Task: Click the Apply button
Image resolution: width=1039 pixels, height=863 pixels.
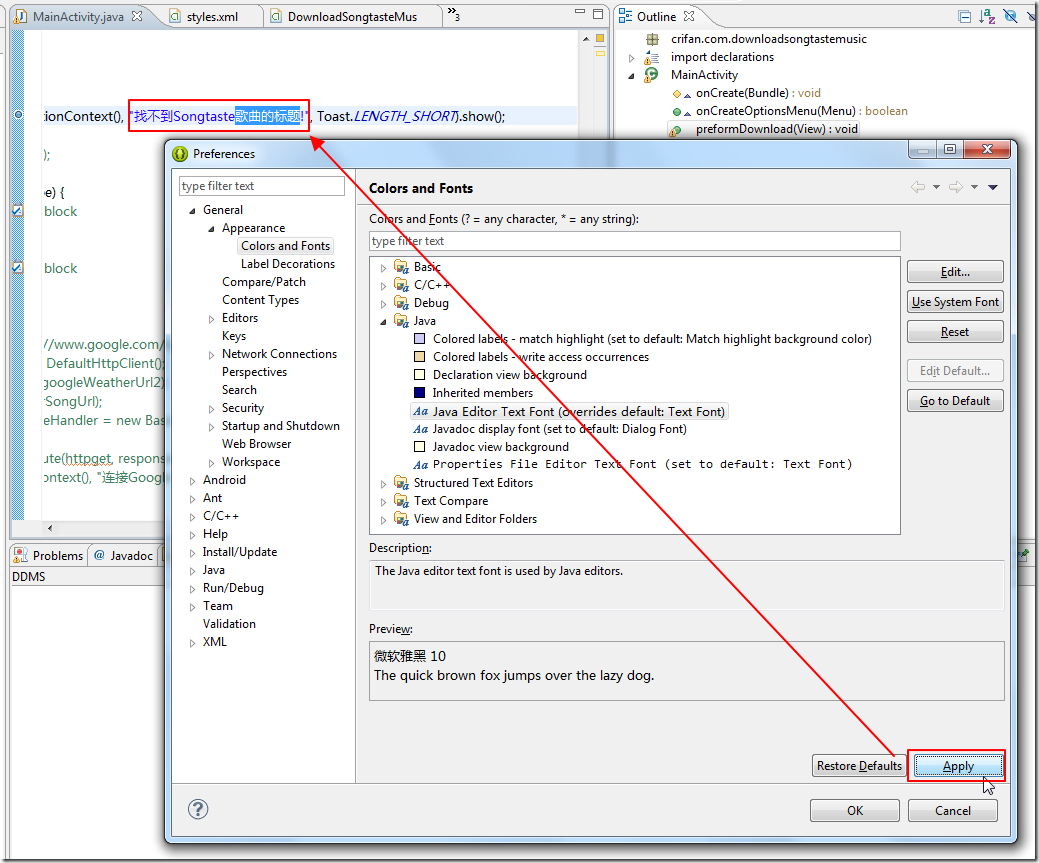Action: coord(957,766)
